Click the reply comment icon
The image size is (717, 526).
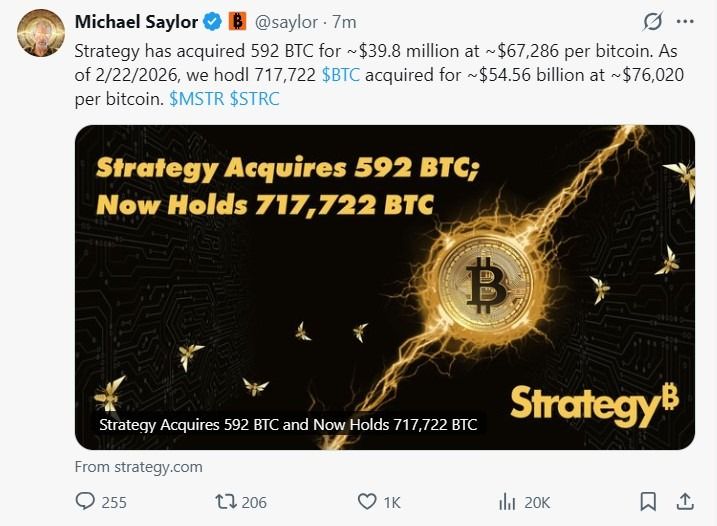[87, 501]
